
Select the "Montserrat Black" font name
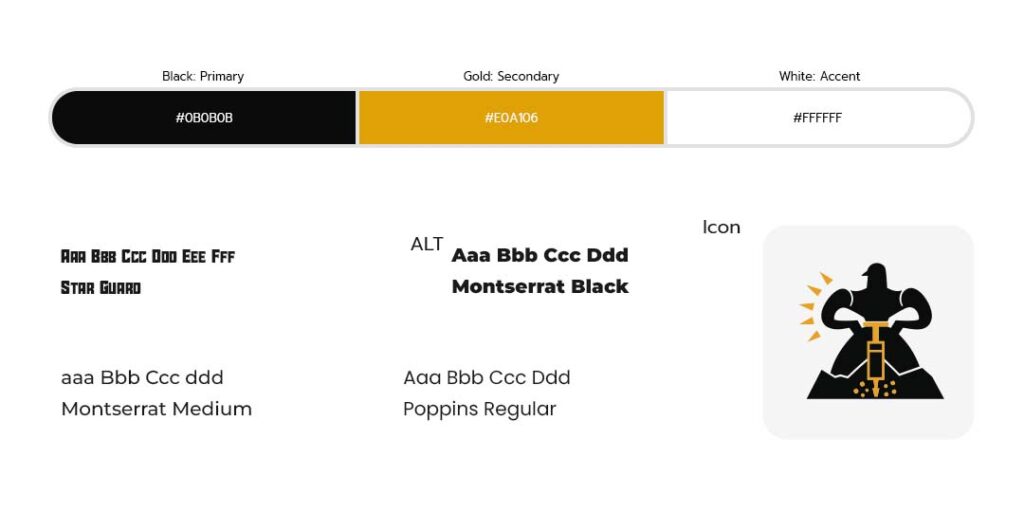click(540, 286)
